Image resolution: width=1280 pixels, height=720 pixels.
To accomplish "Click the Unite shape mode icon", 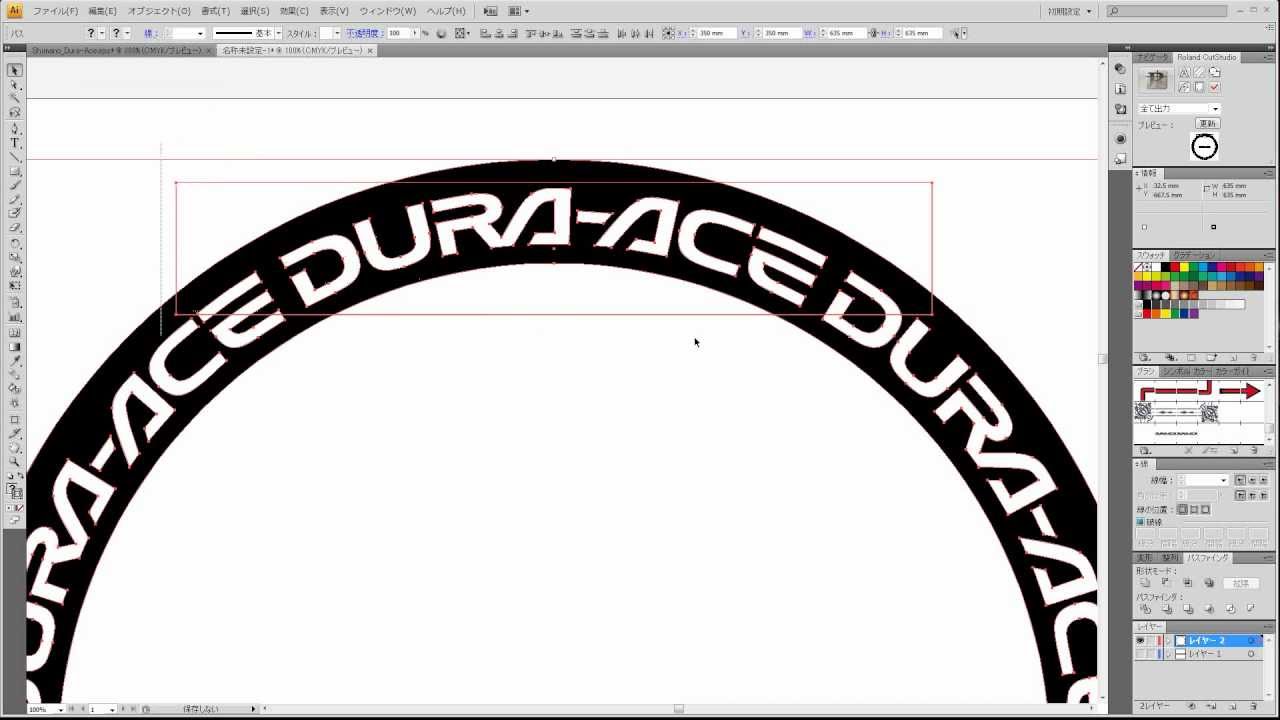I will click(1145, 583).
